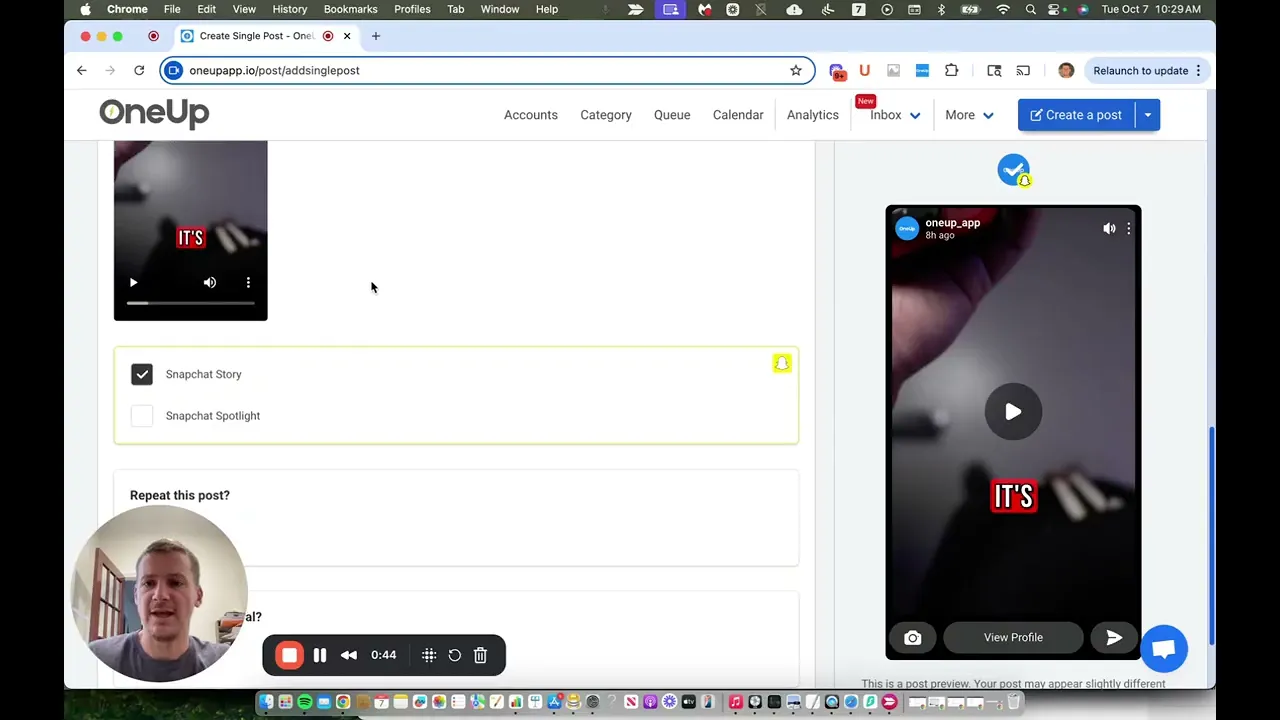Click the Snapchat Story label
This screenshot has height=720, width=1280.
204,374
